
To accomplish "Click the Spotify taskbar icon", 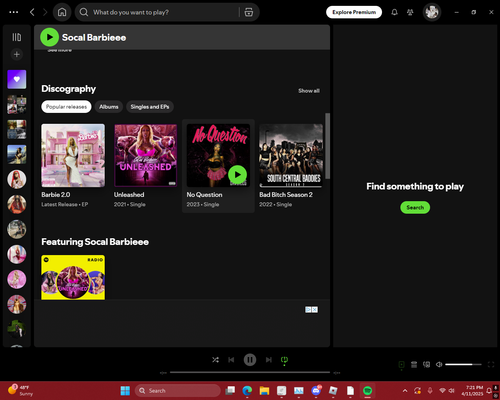I will tap(367, 390).
